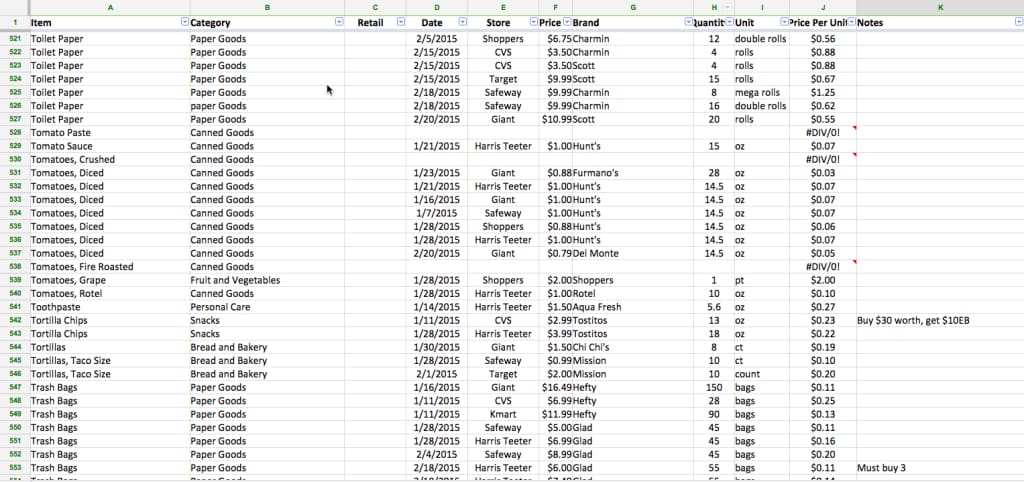Select row header 553
1024x482 pixels.
click(14, 468)
